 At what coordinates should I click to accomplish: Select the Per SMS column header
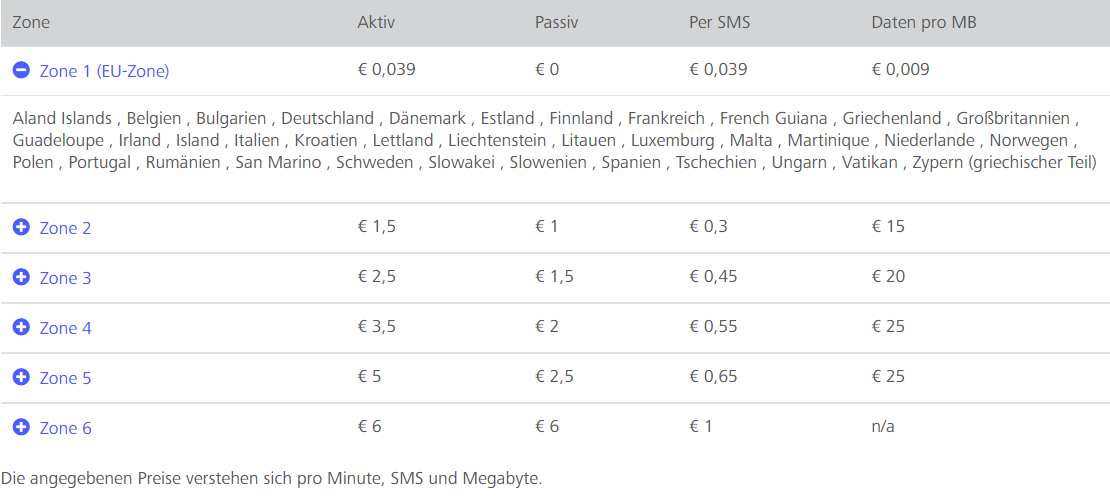pyautogui.click(x=718, y=22)
